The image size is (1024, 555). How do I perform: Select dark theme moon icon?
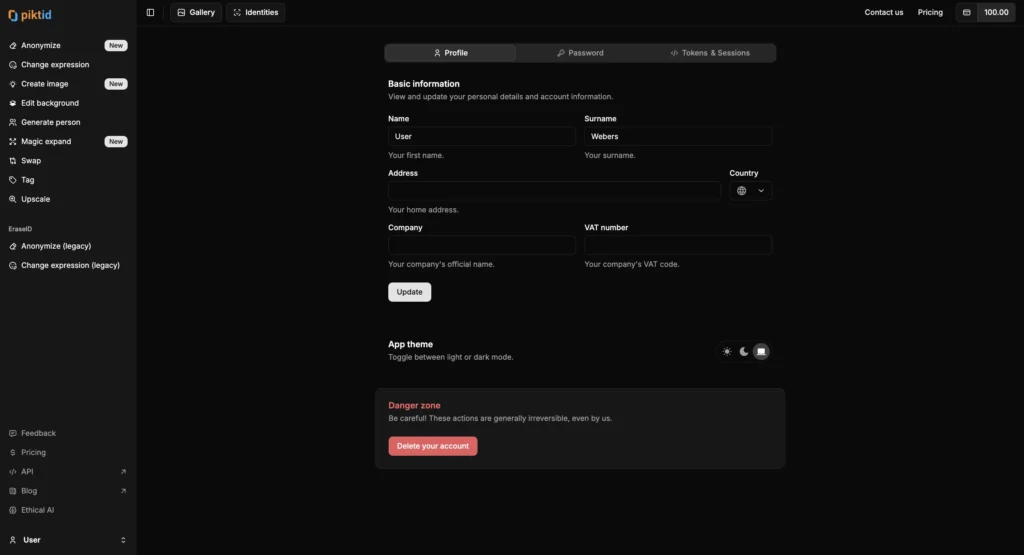(x=744, y=351)
